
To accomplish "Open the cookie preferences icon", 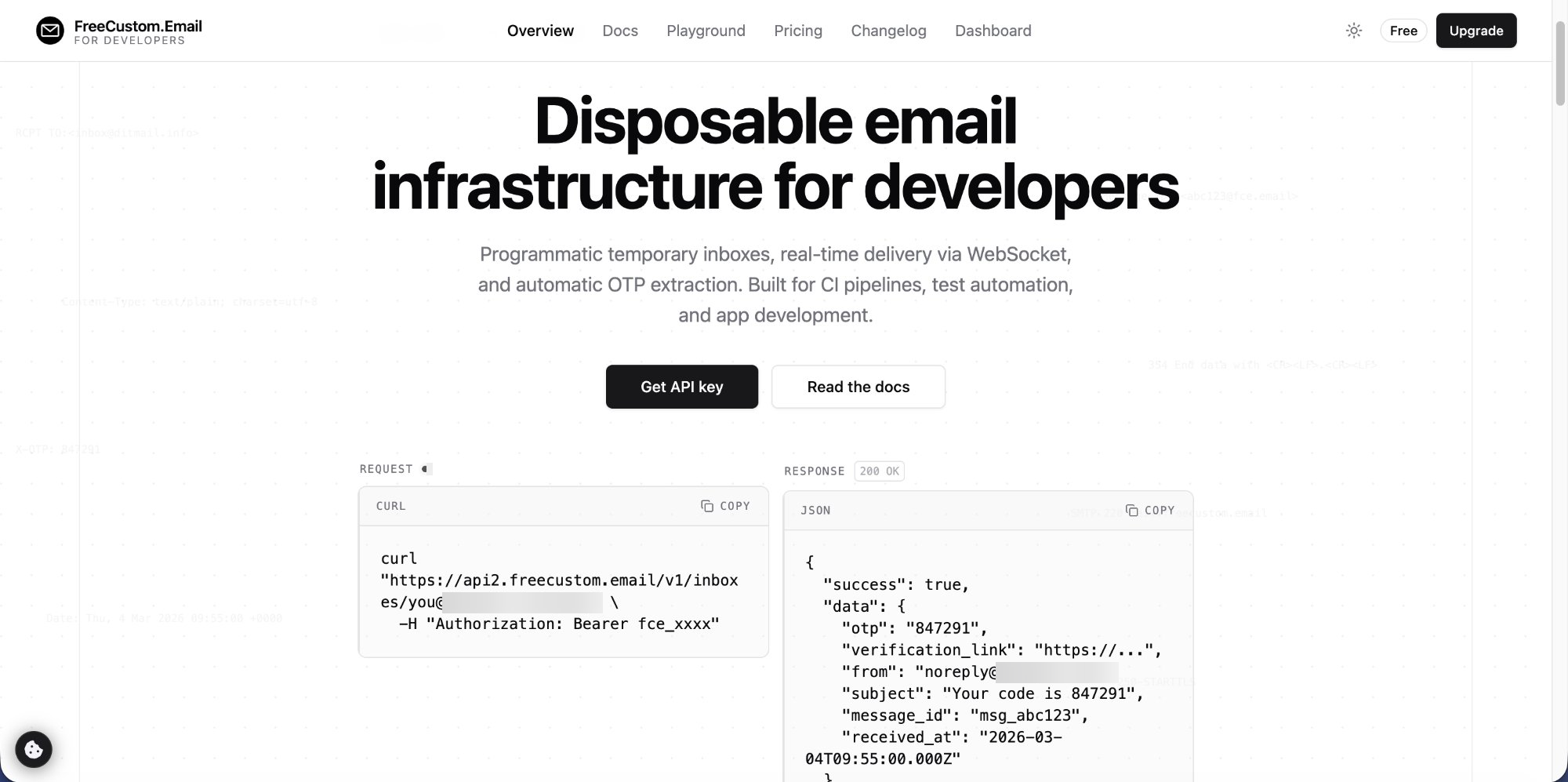I will point(34,749).
